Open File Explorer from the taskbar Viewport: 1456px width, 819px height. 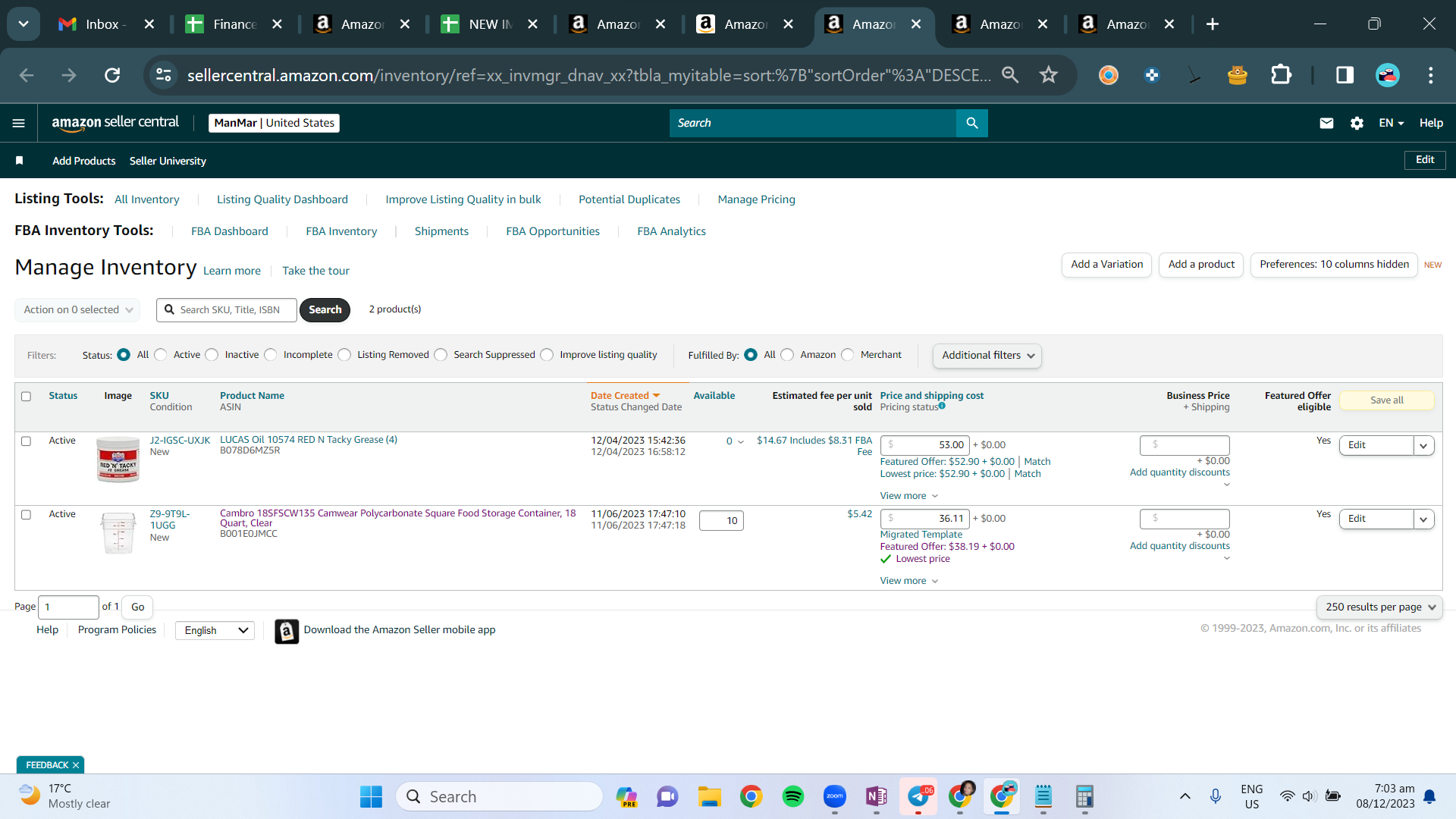tap(709, 796)
